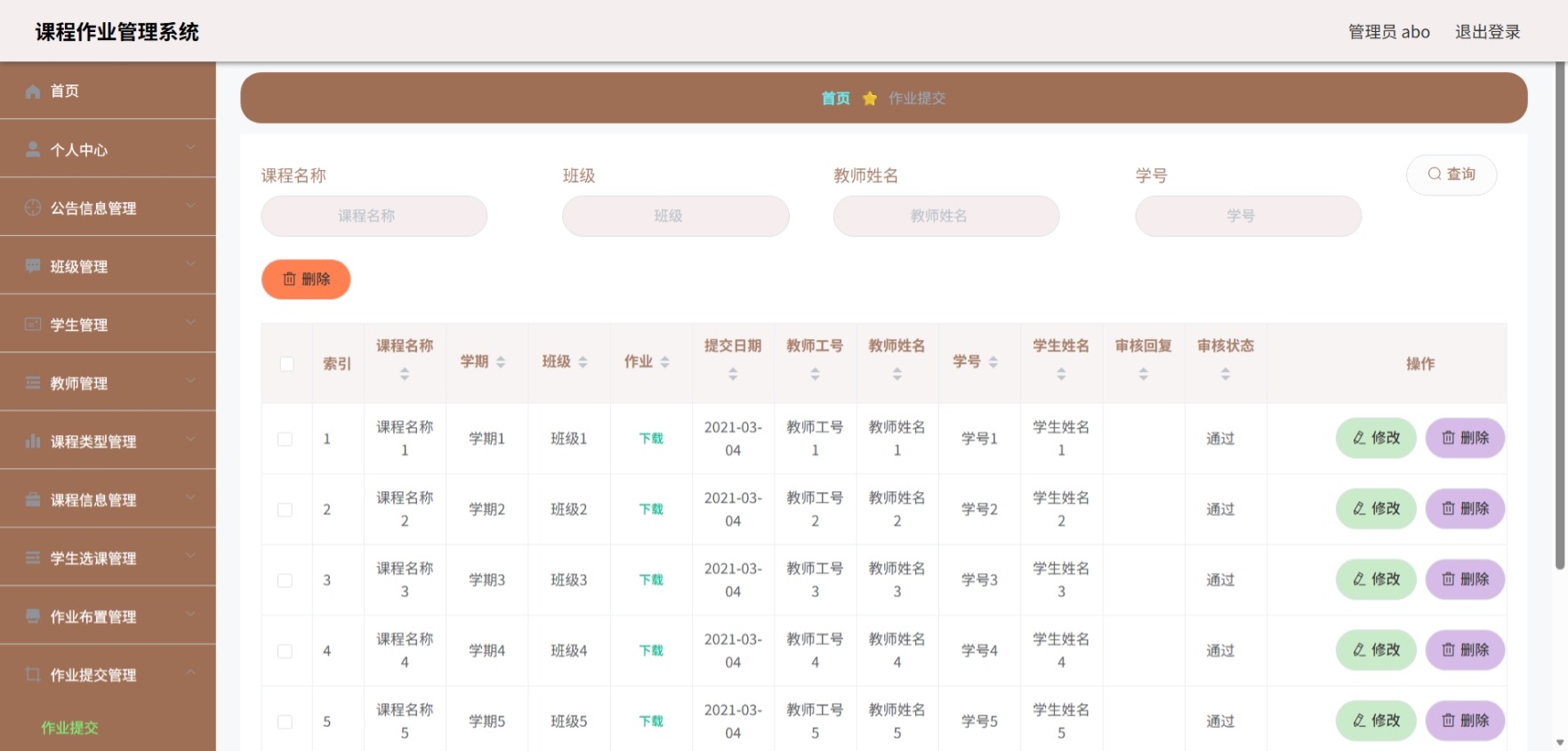Focus the 教师姓名 search field

point(946,216)
